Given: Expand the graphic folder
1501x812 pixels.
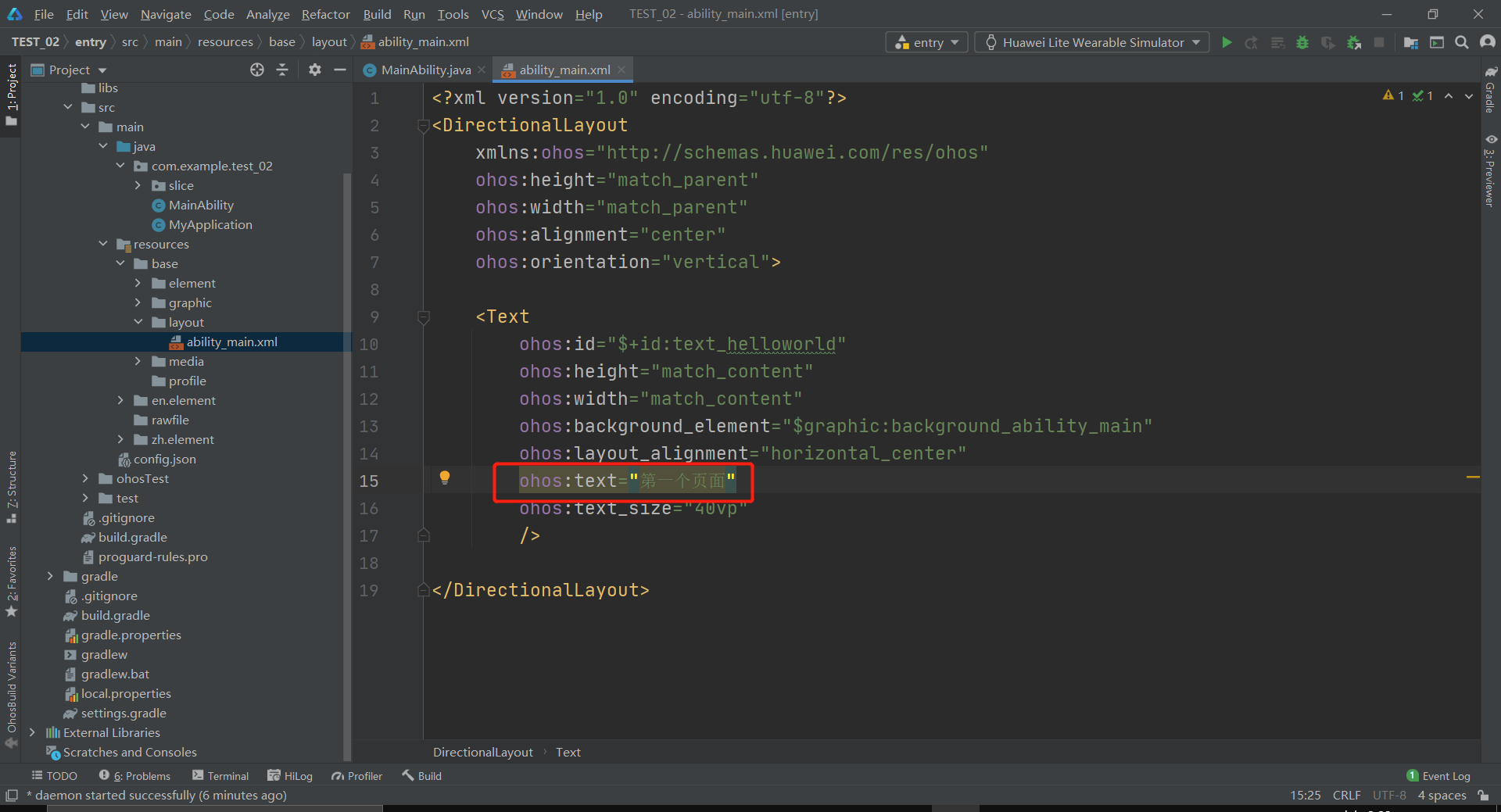Looking at the screenshot, I should tap(138, 302).
